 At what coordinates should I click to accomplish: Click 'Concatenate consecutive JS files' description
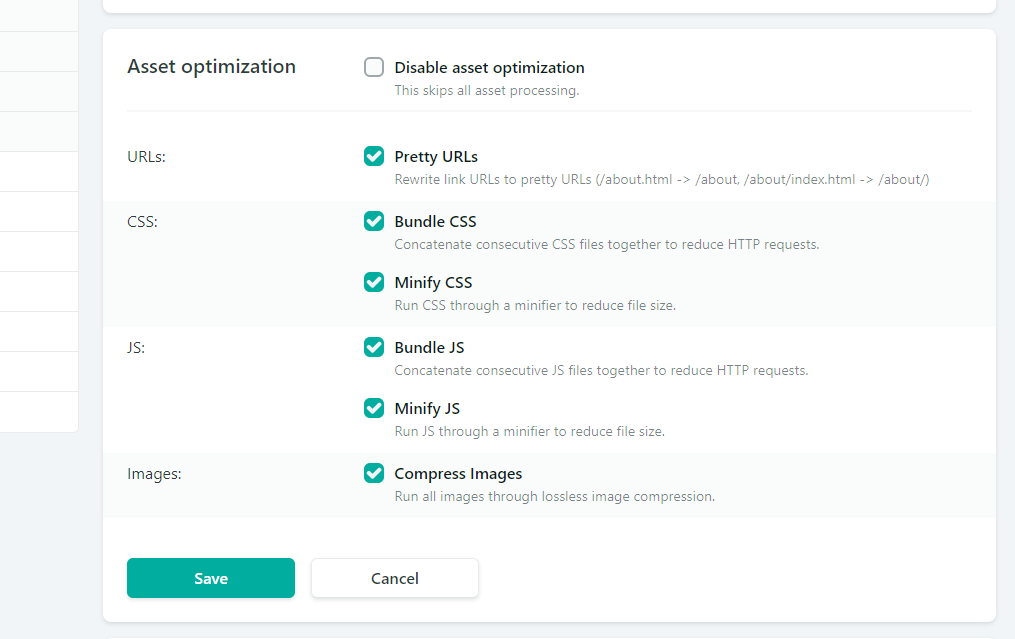click(x=601, y=370)
